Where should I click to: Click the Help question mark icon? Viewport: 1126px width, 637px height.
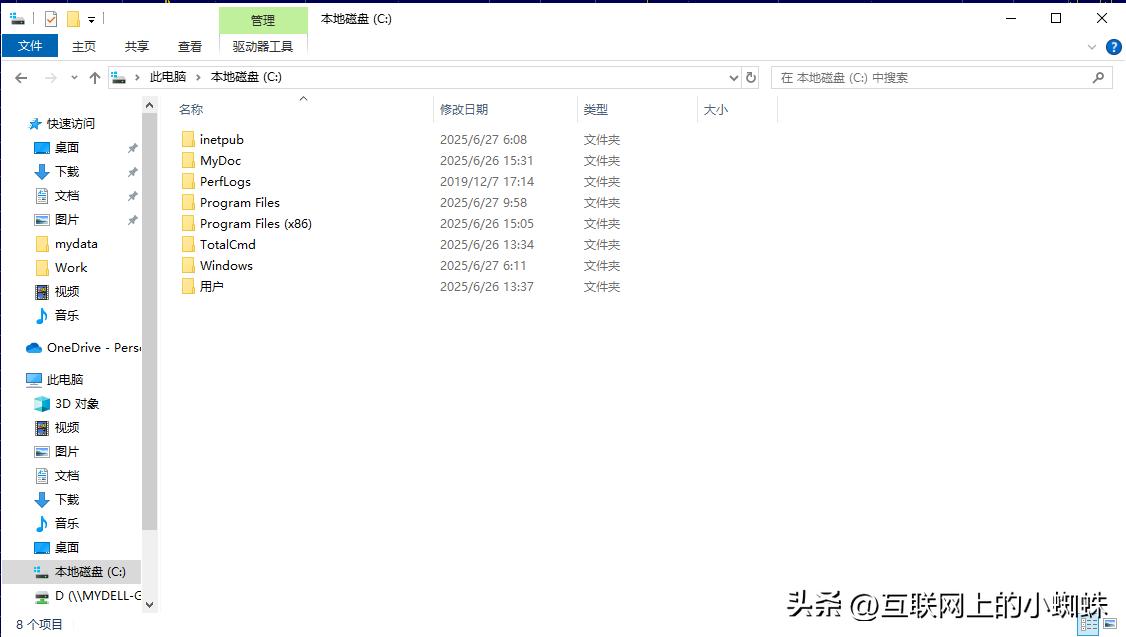point(1113,46)
